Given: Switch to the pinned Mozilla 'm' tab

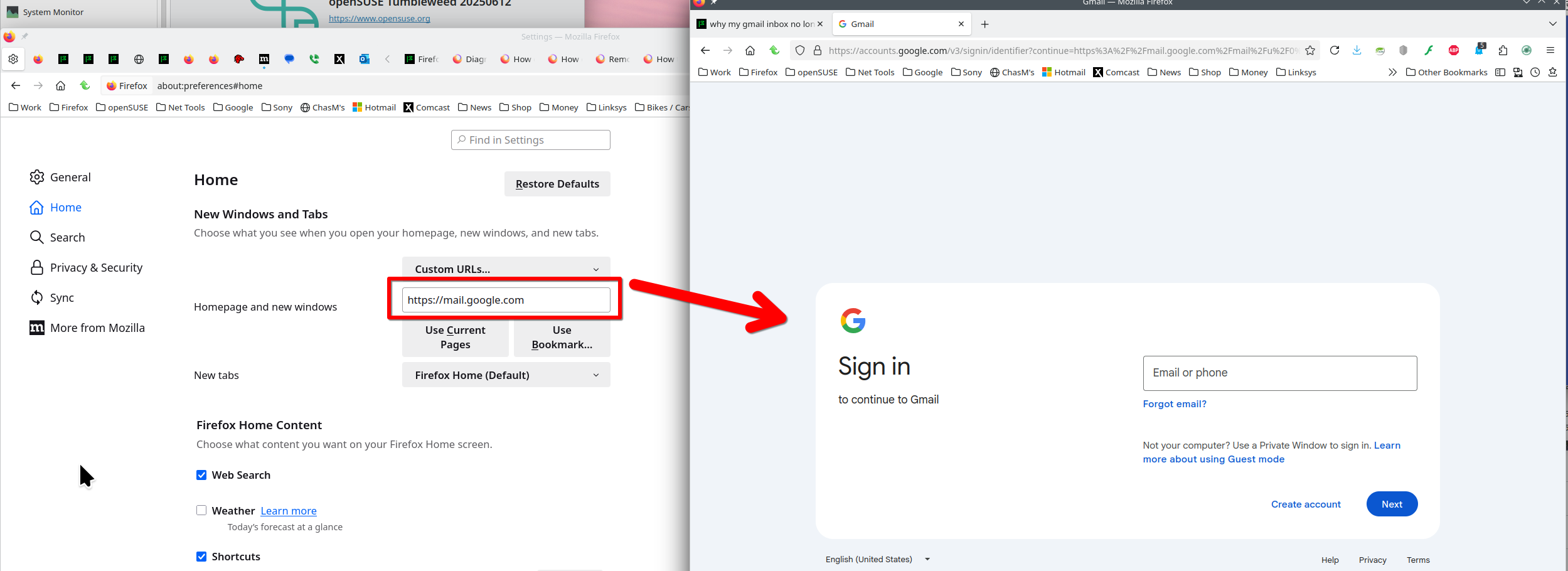Looking at the screenshot, I should click(264, 59).
